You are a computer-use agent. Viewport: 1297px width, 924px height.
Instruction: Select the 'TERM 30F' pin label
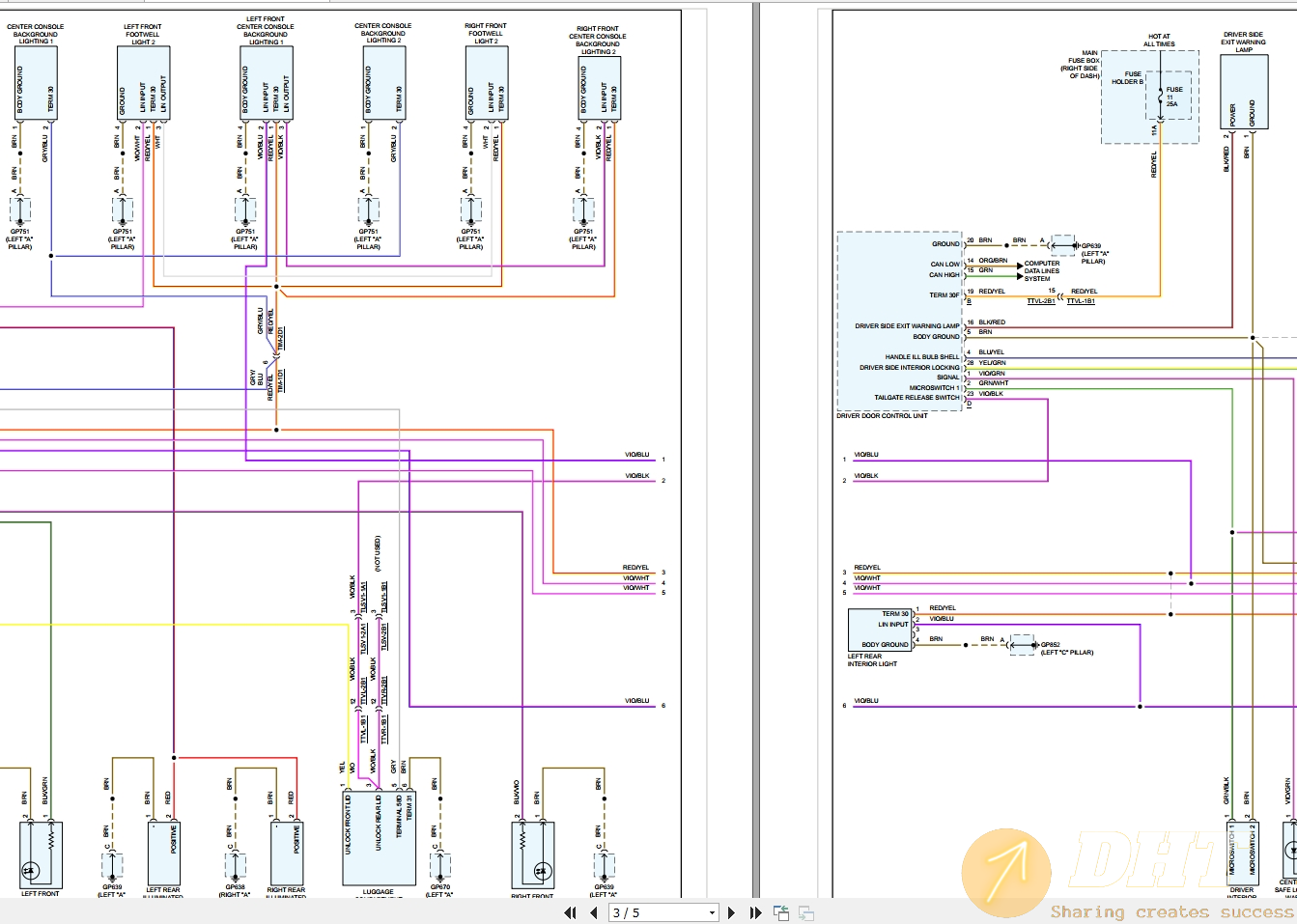(x=945, y=295)
